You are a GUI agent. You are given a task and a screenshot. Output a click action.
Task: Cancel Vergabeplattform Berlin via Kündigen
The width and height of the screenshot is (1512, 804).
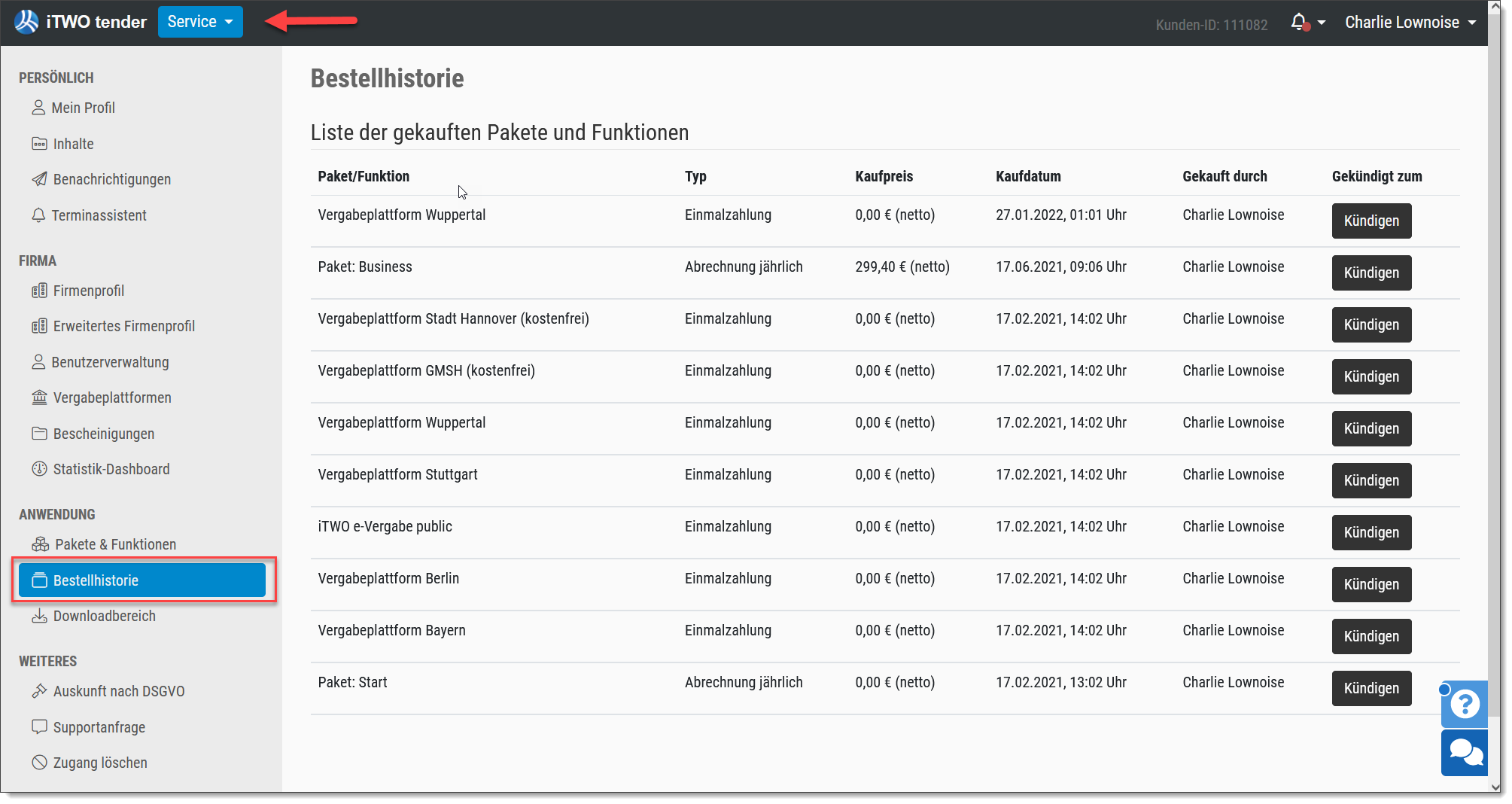(x=1371, y=584)
